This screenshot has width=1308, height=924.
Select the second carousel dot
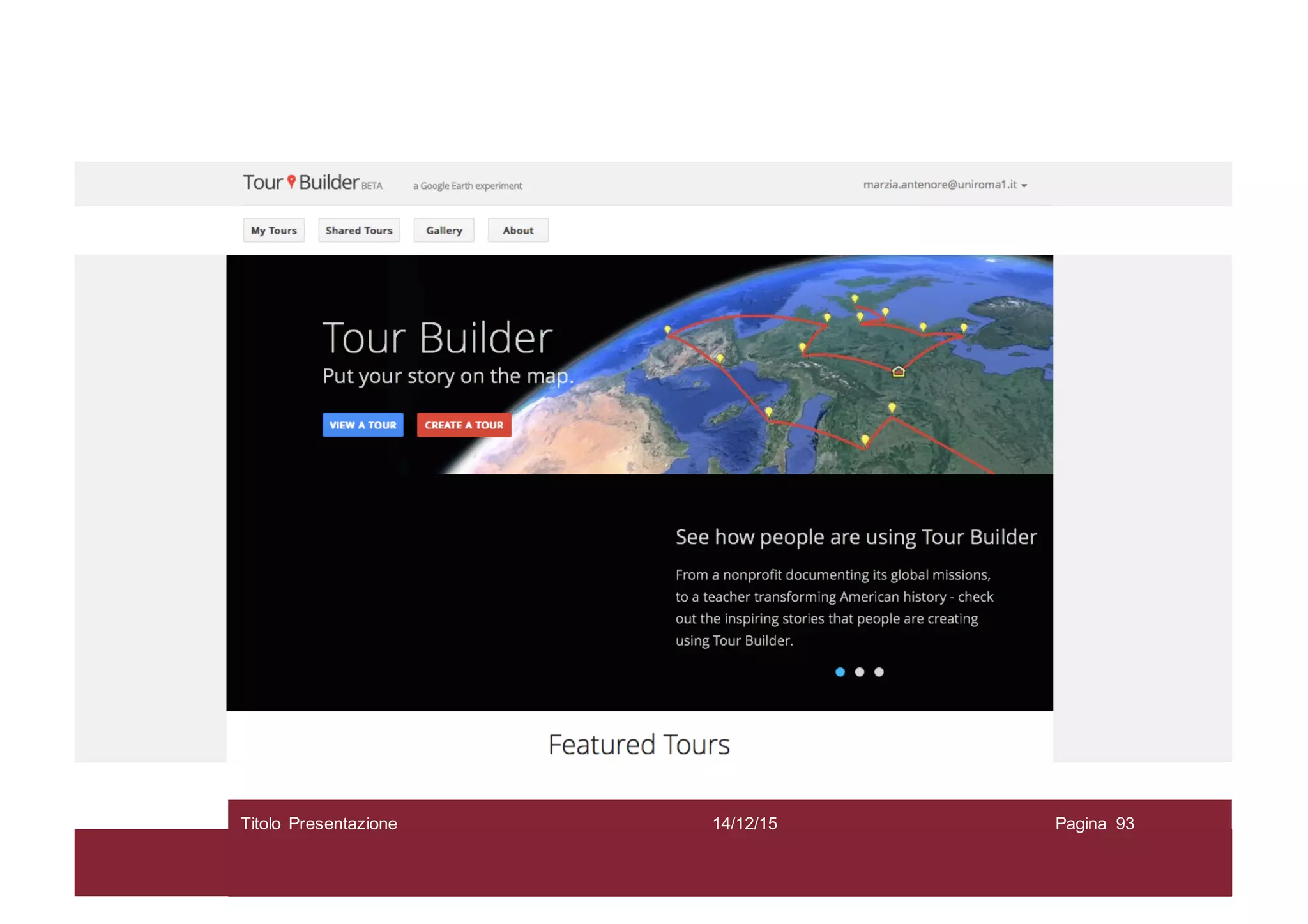[x=860, y=672]
